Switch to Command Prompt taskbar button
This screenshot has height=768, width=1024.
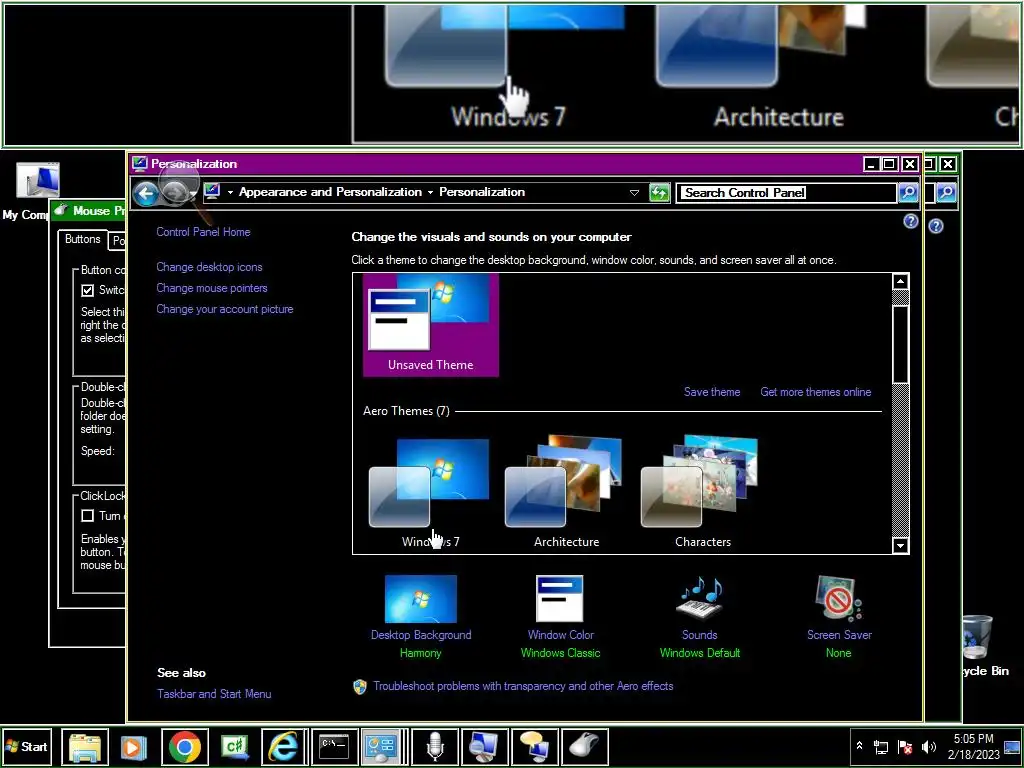click(x=334, y=747)
